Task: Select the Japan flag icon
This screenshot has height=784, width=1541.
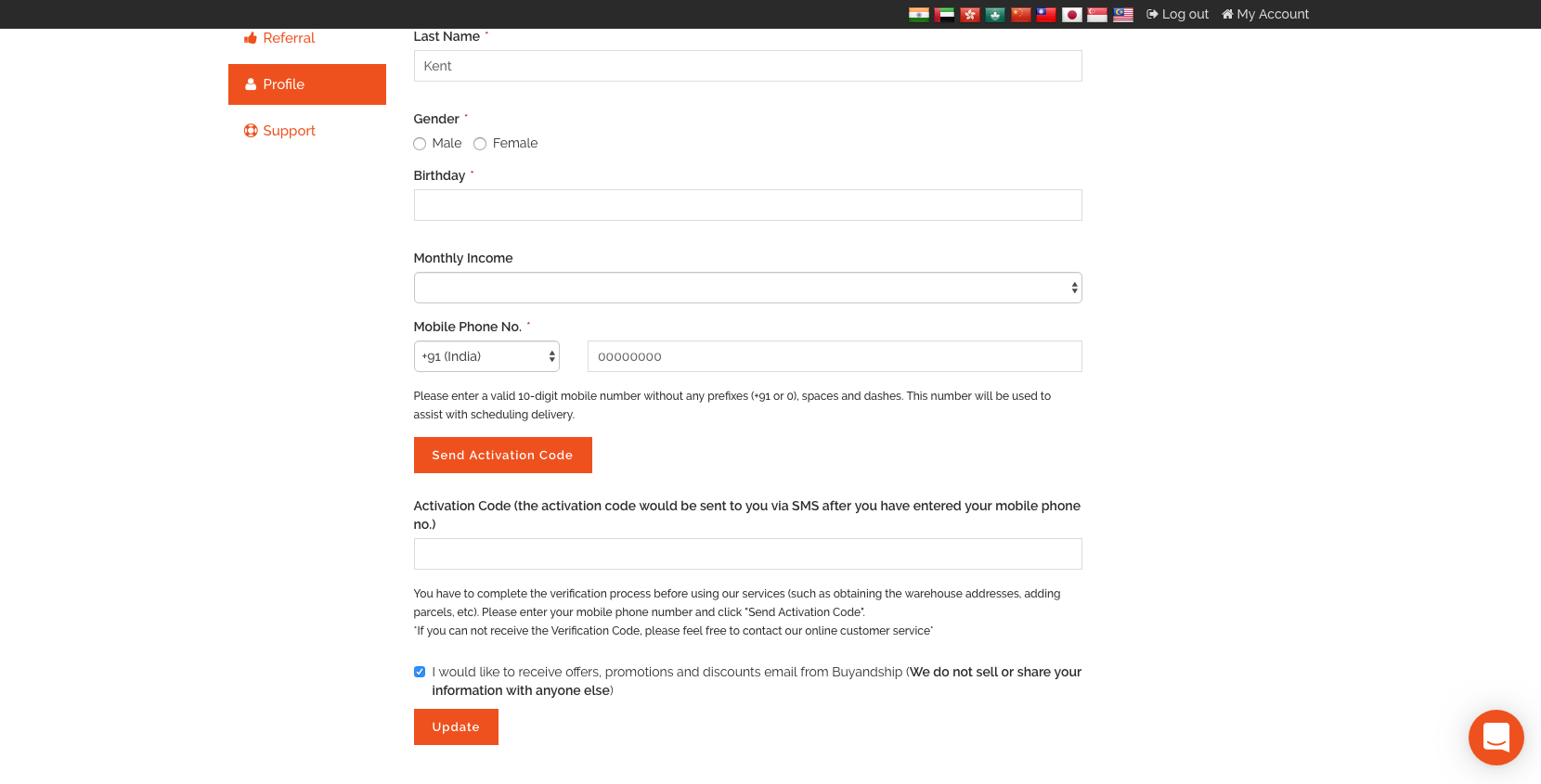Action: pyautogui.click(x=1072, y=14)
